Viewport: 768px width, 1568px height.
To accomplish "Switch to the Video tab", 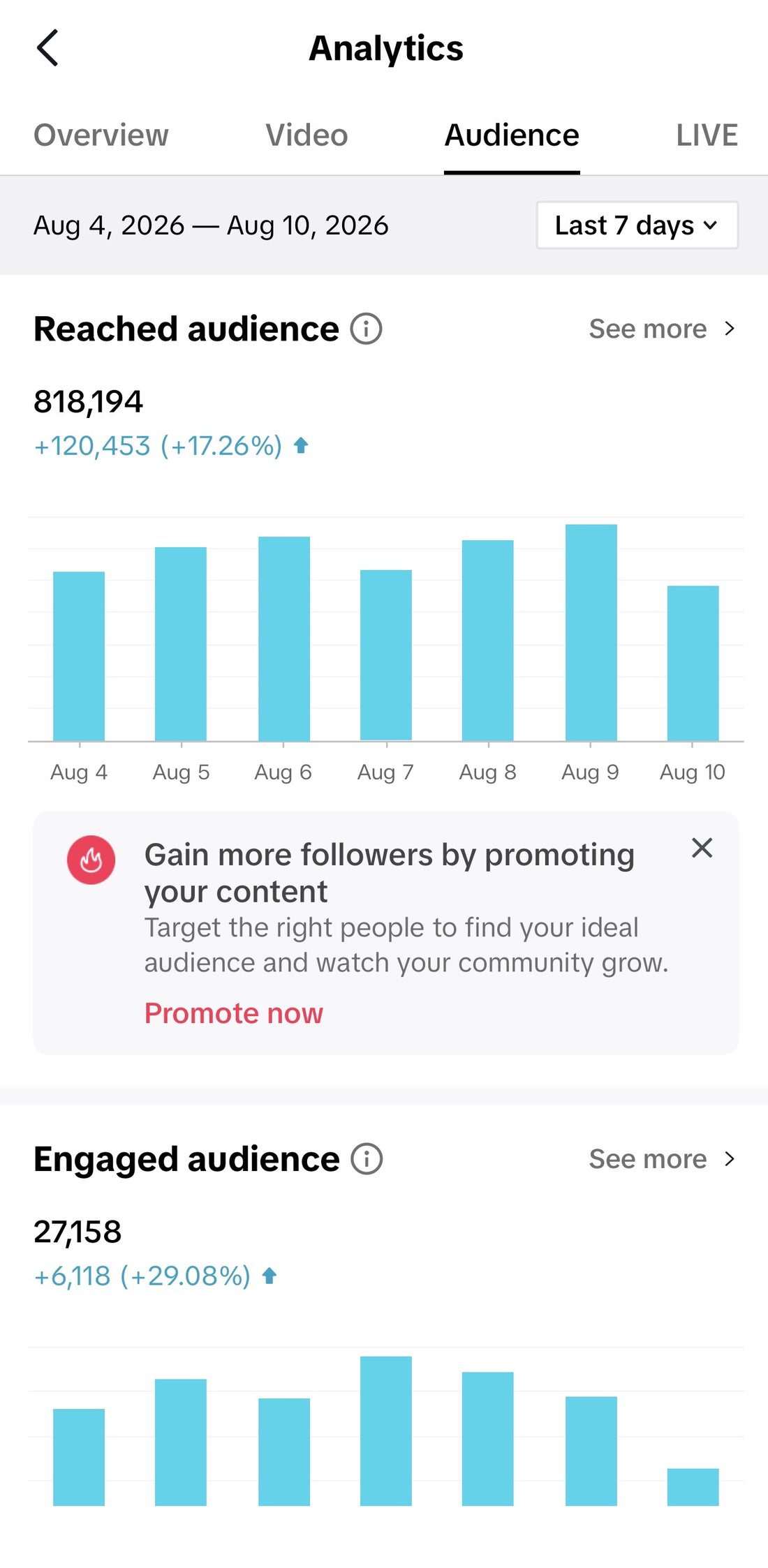I will point(307,135).
